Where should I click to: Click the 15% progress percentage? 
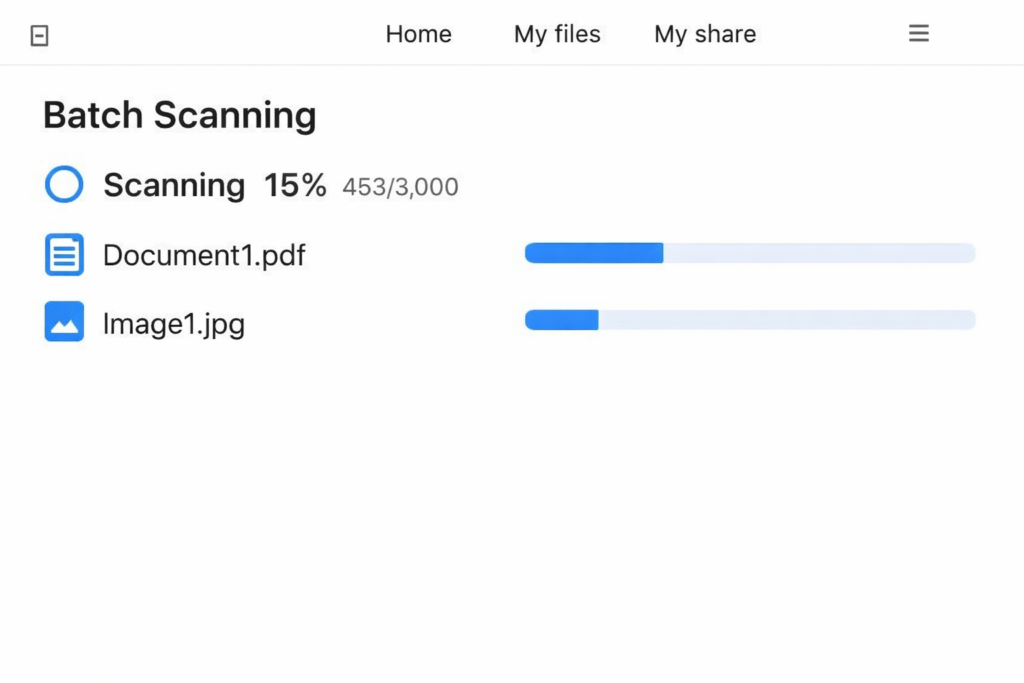pos(295,185)
